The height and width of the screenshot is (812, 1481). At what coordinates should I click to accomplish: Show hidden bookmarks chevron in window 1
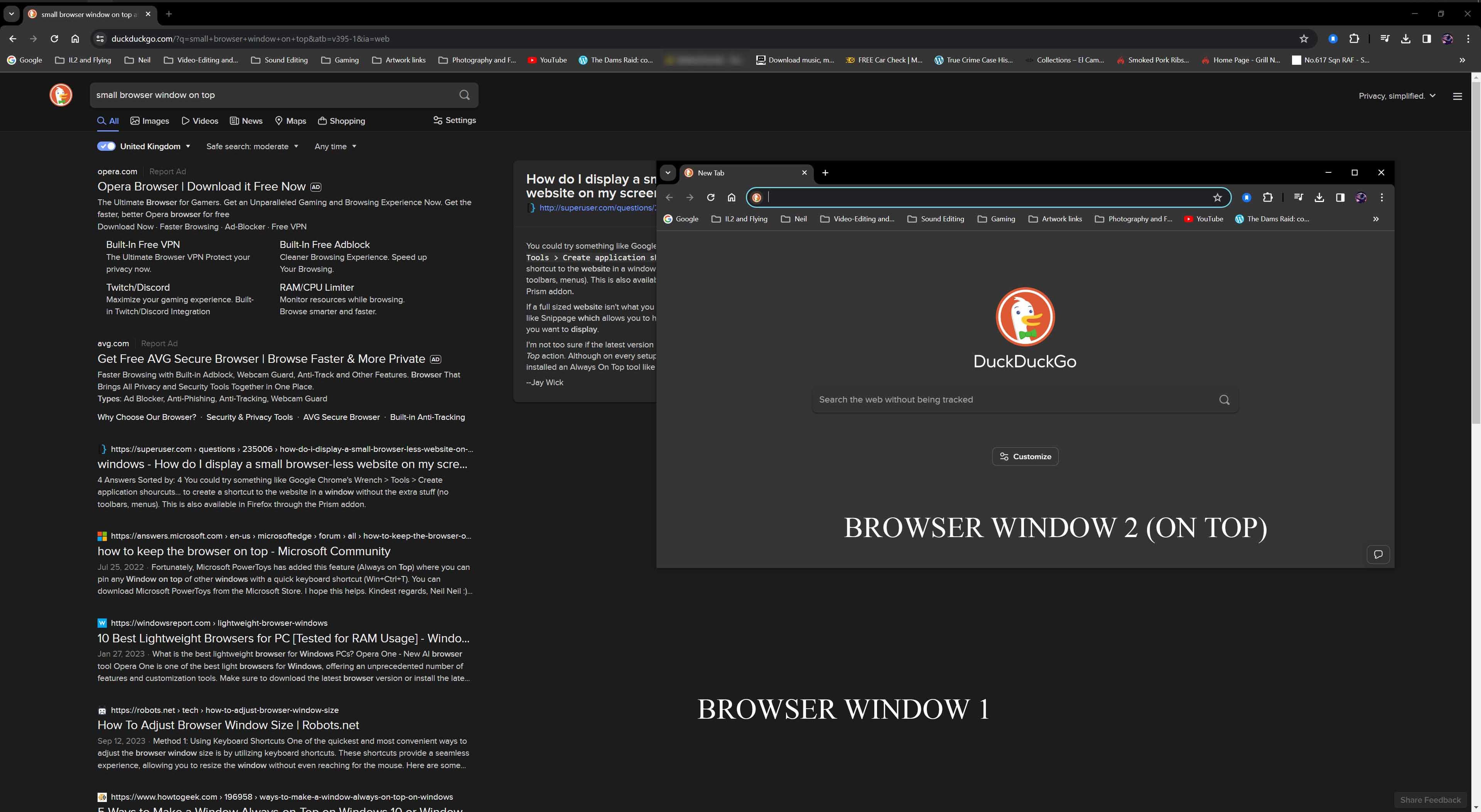coord(1462,60)
